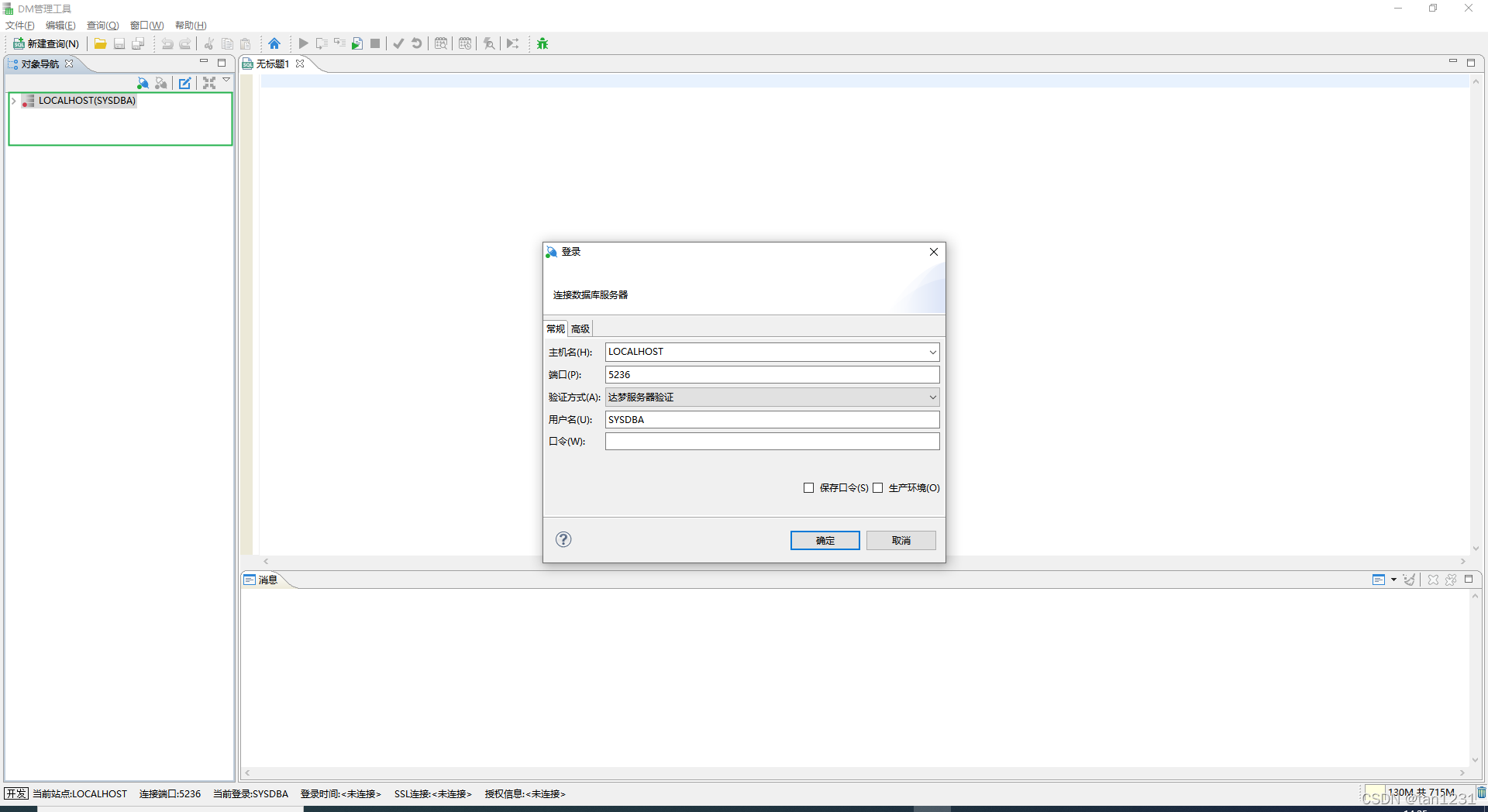Stop execution with the square stop icon
1488x812 pixels.
tap(375, 43)
